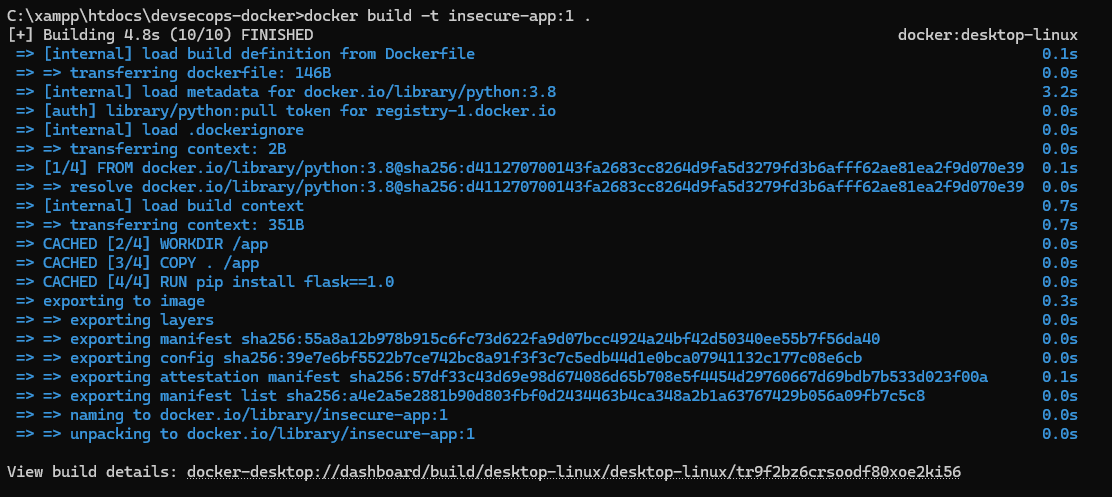This screenshot has height=497, width=1112.
Task: Click the CACHED [2/4] WORKDIR /app line
Action: 155,243
